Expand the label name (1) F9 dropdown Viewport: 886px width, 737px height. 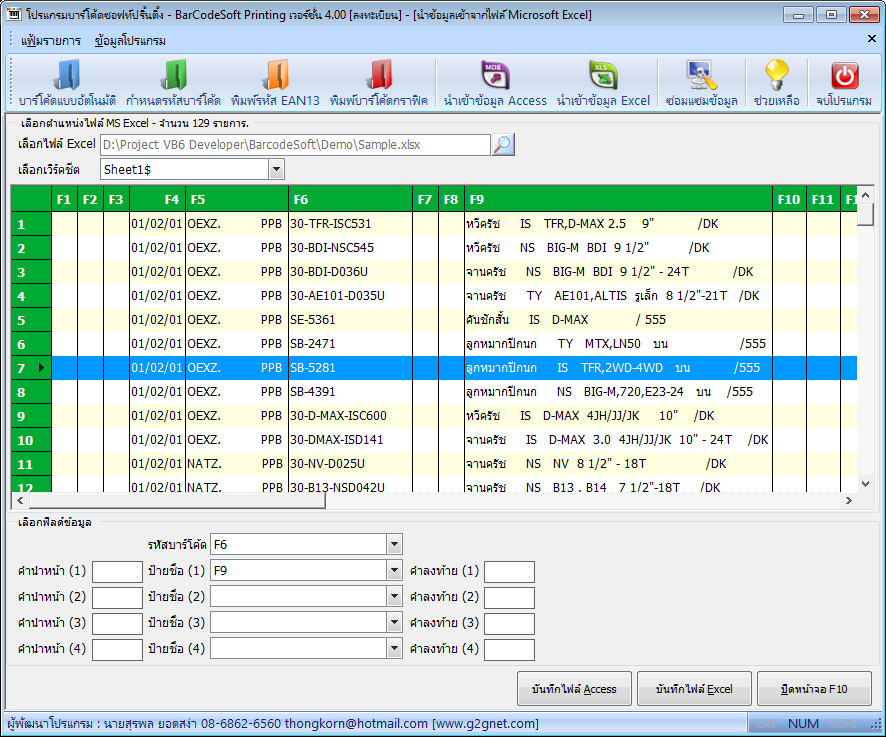tap(394, 571)
